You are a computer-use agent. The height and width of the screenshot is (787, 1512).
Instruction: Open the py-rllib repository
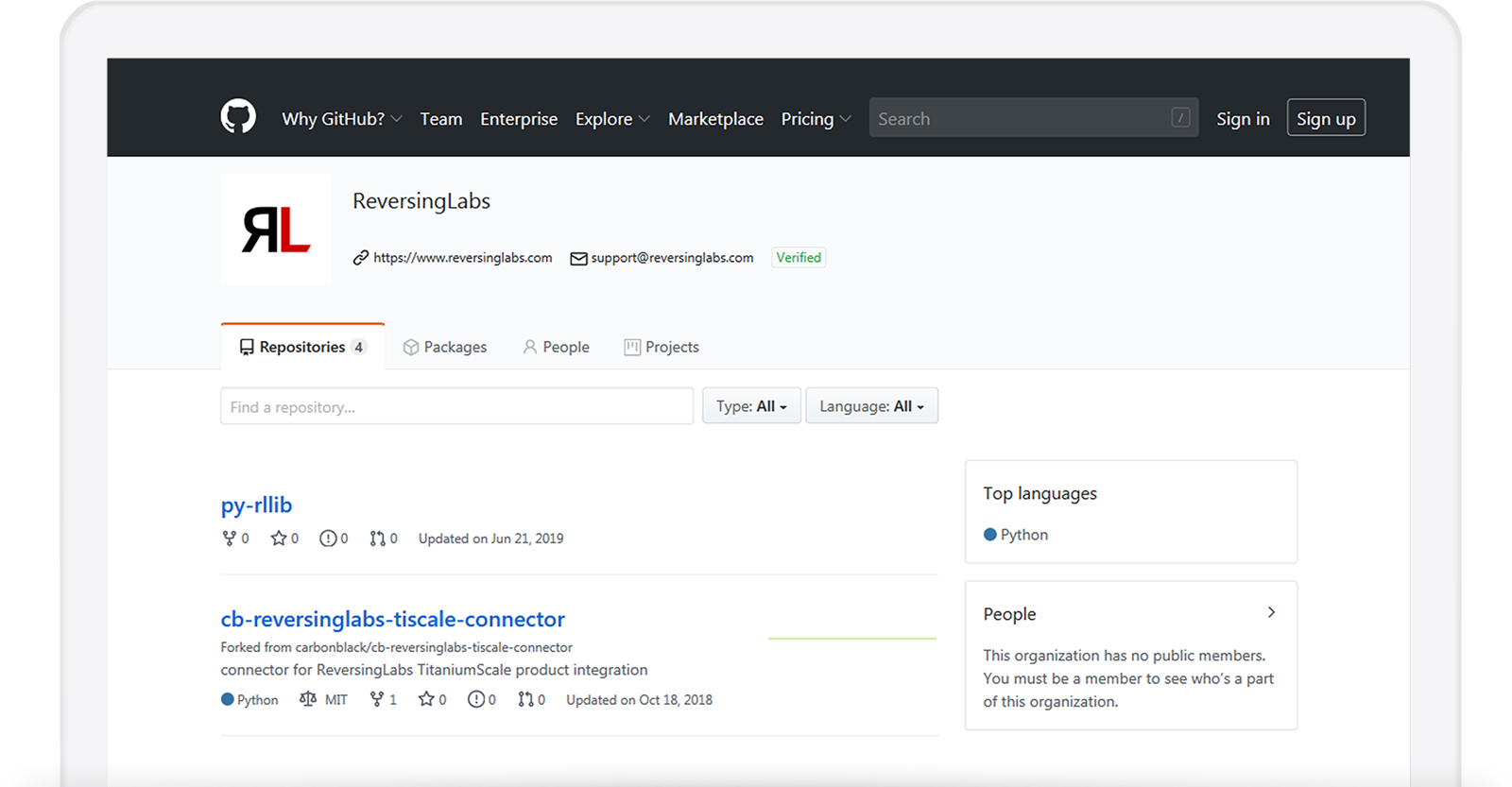point(256,505)
